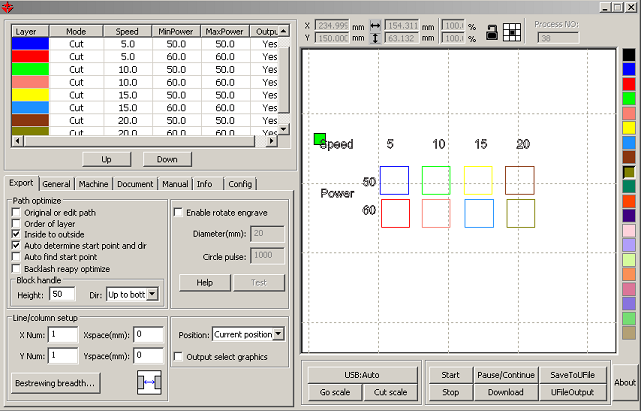641x411 pixels.
Task: Click the X Num input field
Action: [63, 335]
